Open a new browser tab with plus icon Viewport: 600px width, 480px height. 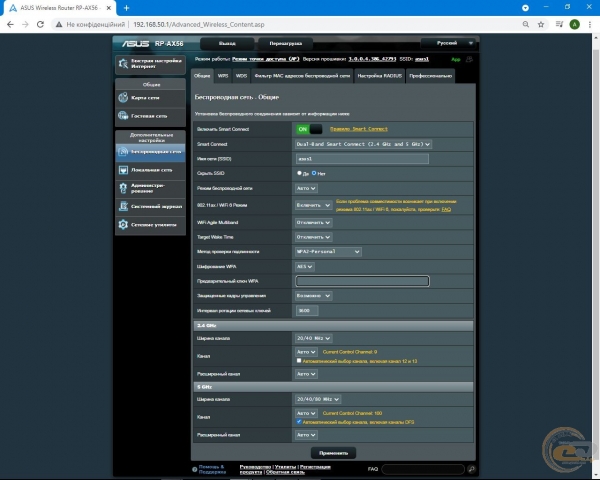tap(127, 8)
